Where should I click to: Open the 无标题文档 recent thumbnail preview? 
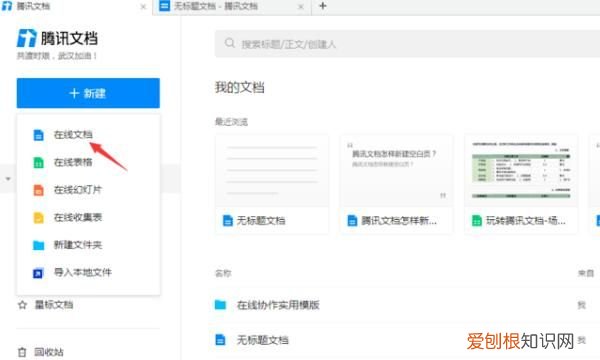click(272, 171)
